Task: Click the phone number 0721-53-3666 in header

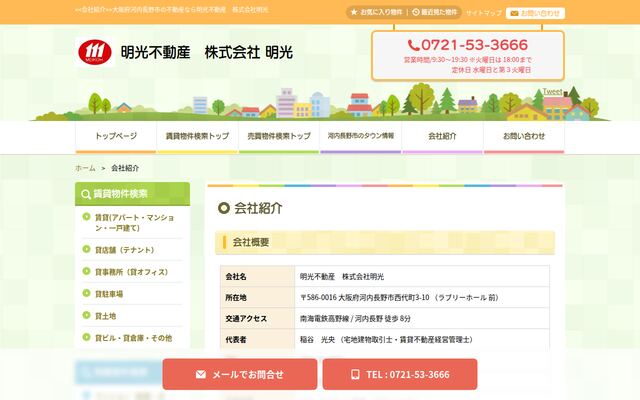Action: coord(474,45)
